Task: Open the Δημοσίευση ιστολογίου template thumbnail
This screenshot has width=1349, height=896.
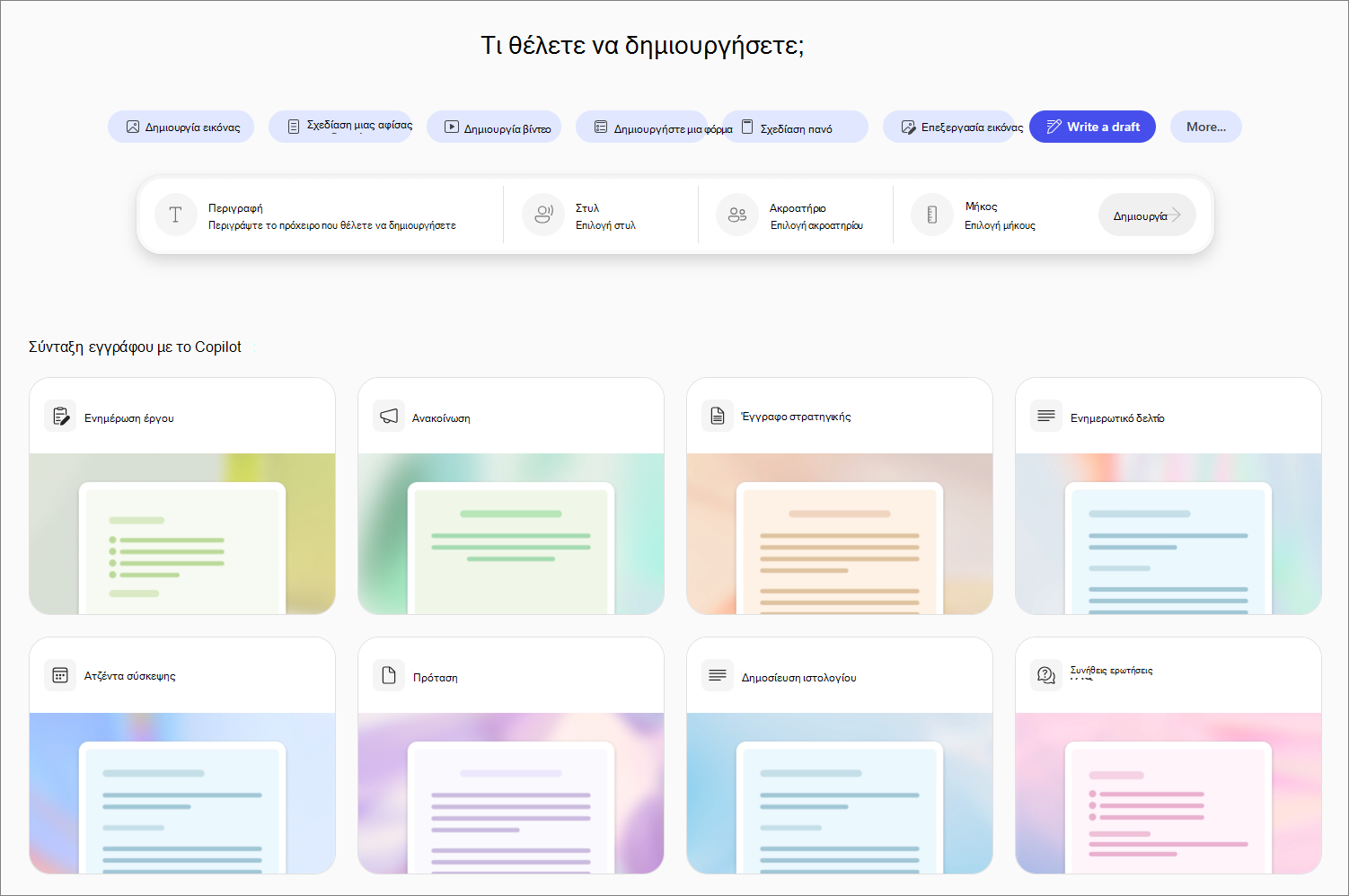Action: [840, 794]
